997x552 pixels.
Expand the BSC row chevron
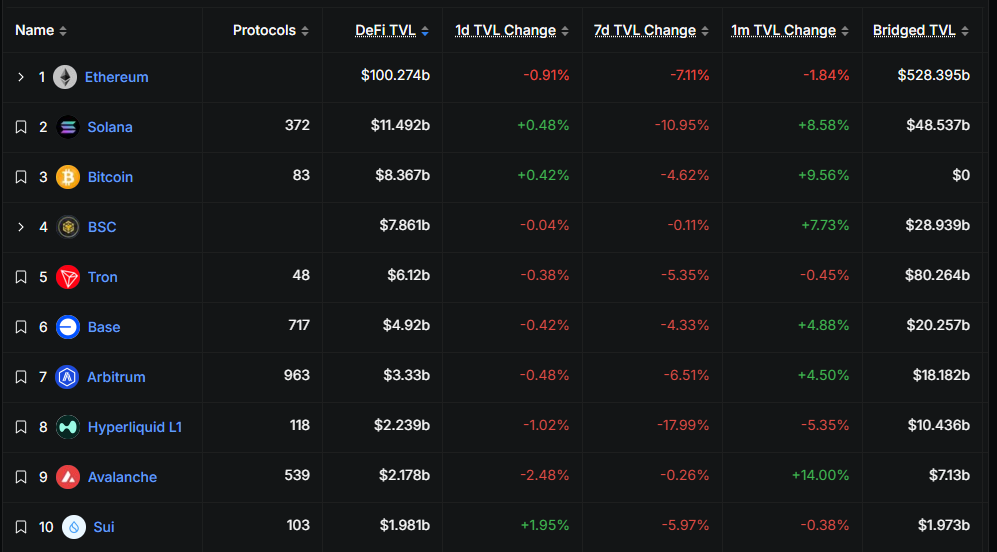21,227
